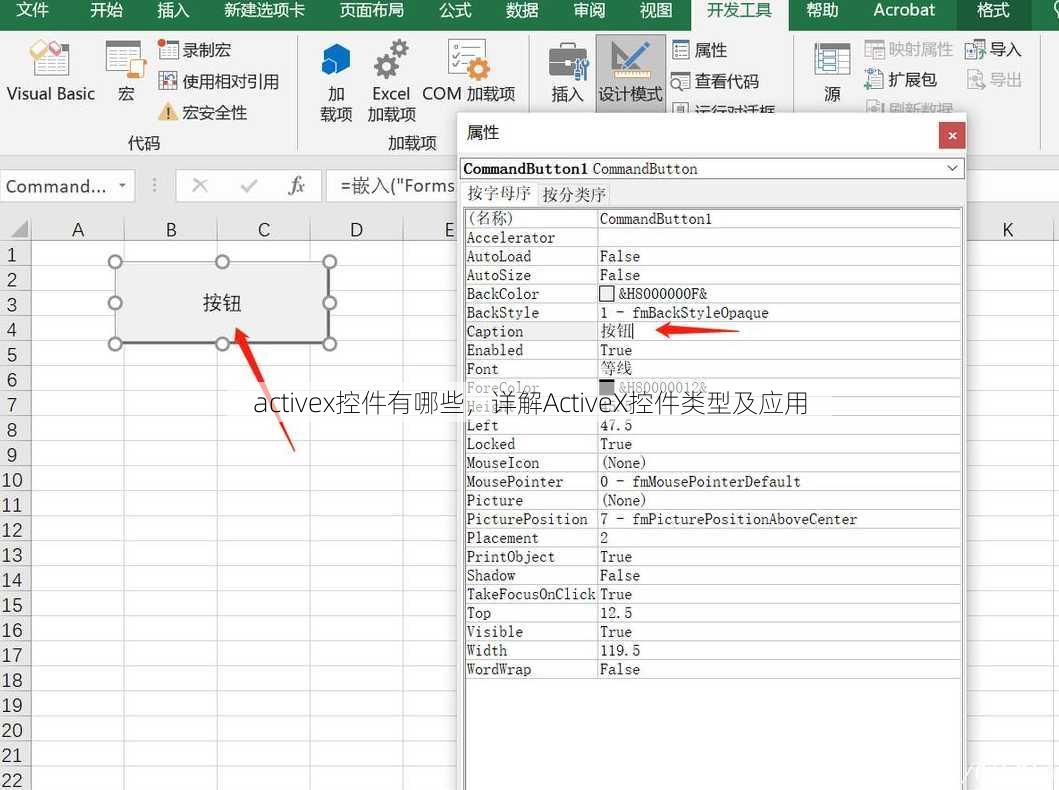Select column K header
The height and width of the screenshot is (790, 1059).
pyautogui.click(x=1007, y=230)
